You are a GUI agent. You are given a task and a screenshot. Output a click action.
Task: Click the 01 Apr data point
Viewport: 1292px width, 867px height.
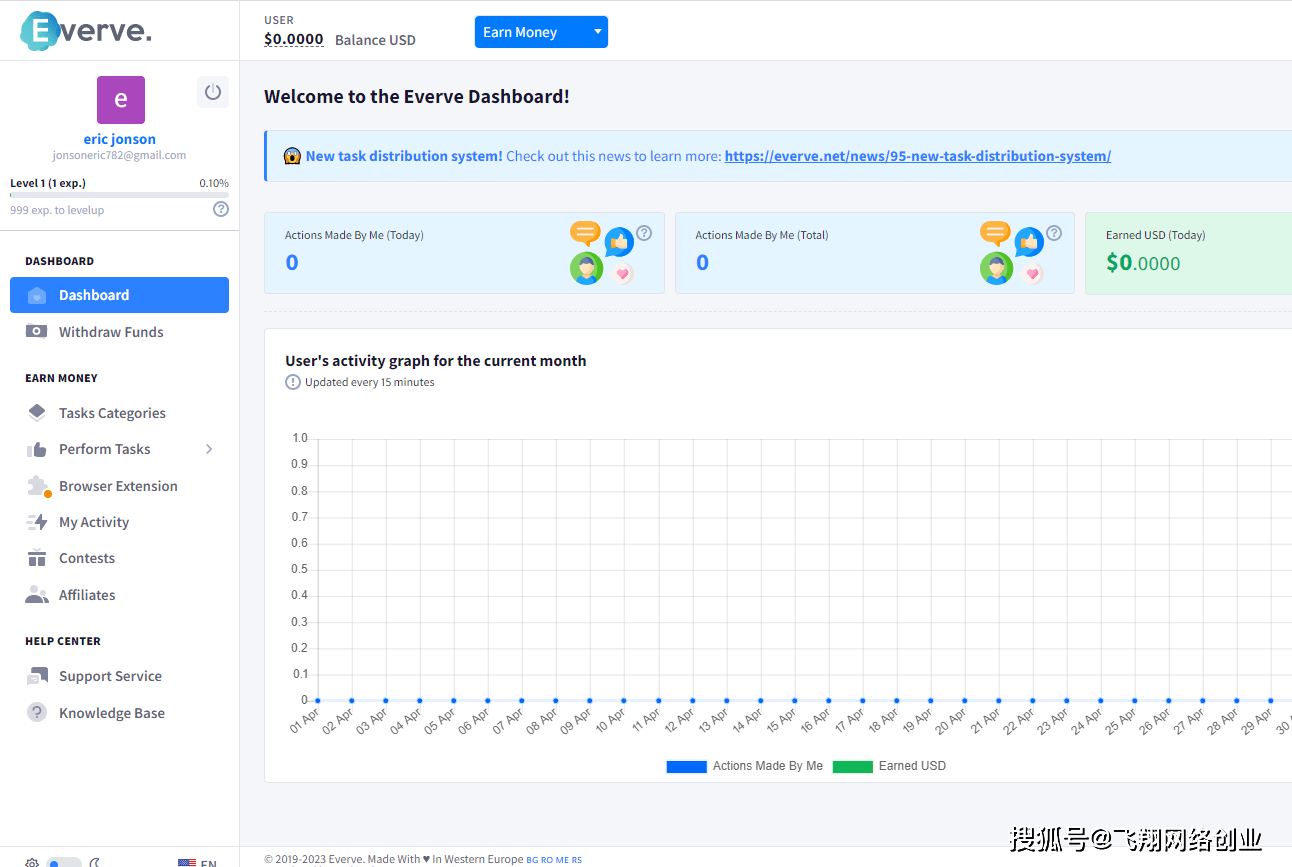click(x=318, y=701)
